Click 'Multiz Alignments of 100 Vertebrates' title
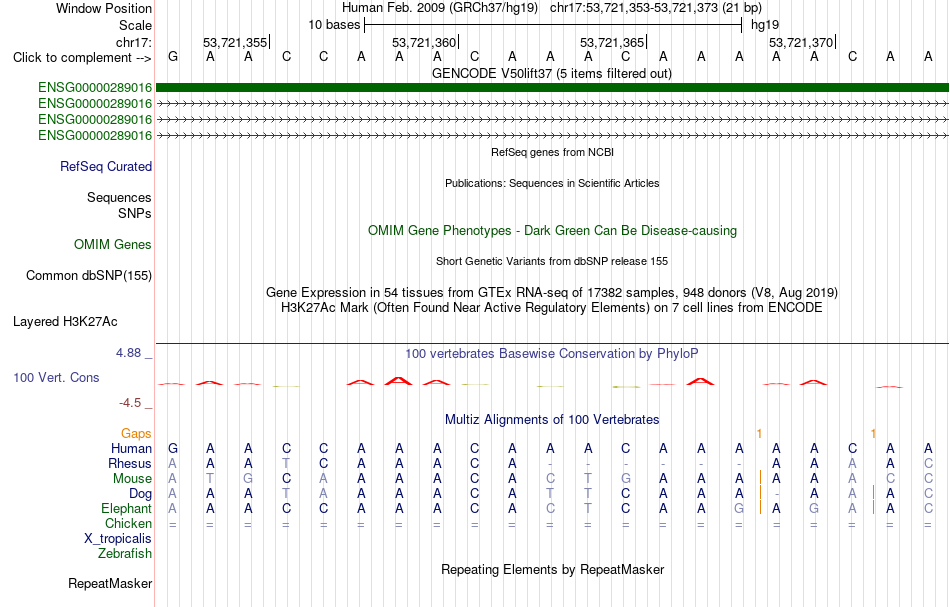This screenshot has width=950, height=607. 552,419
